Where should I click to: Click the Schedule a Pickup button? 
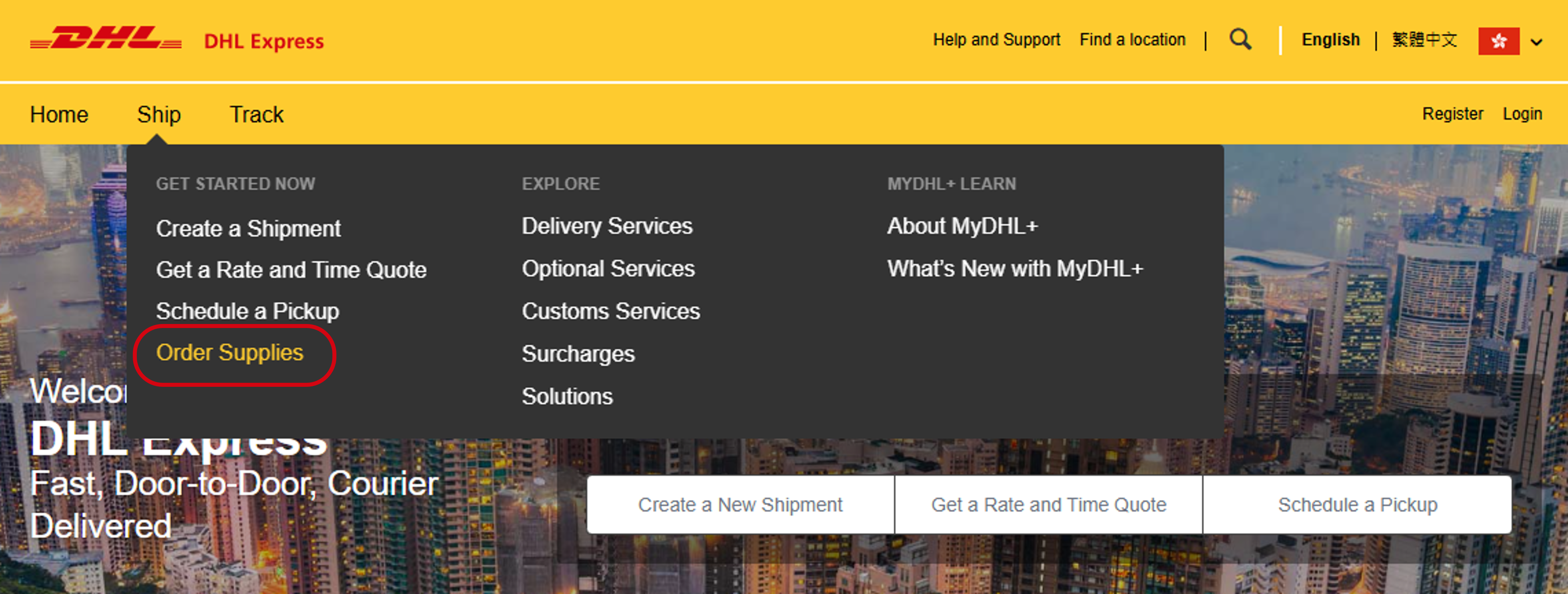[1357, 504]
